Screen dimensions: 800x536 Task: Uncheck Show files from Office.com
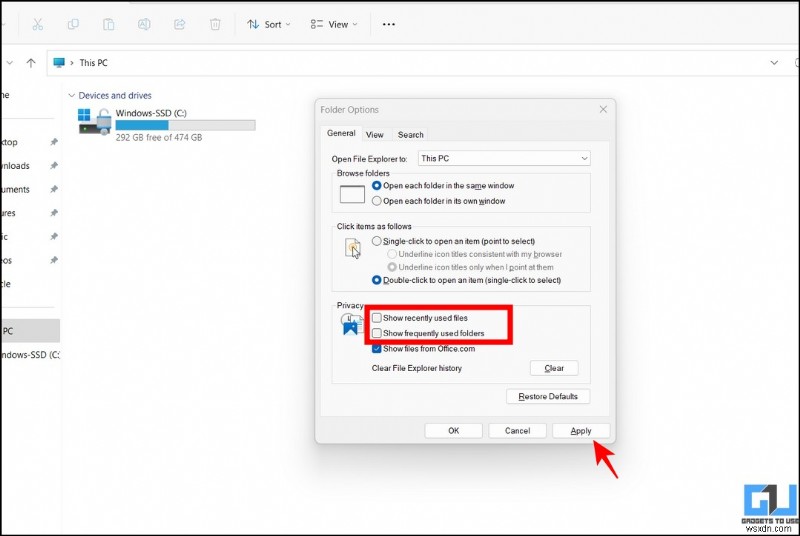pos(377,349)
